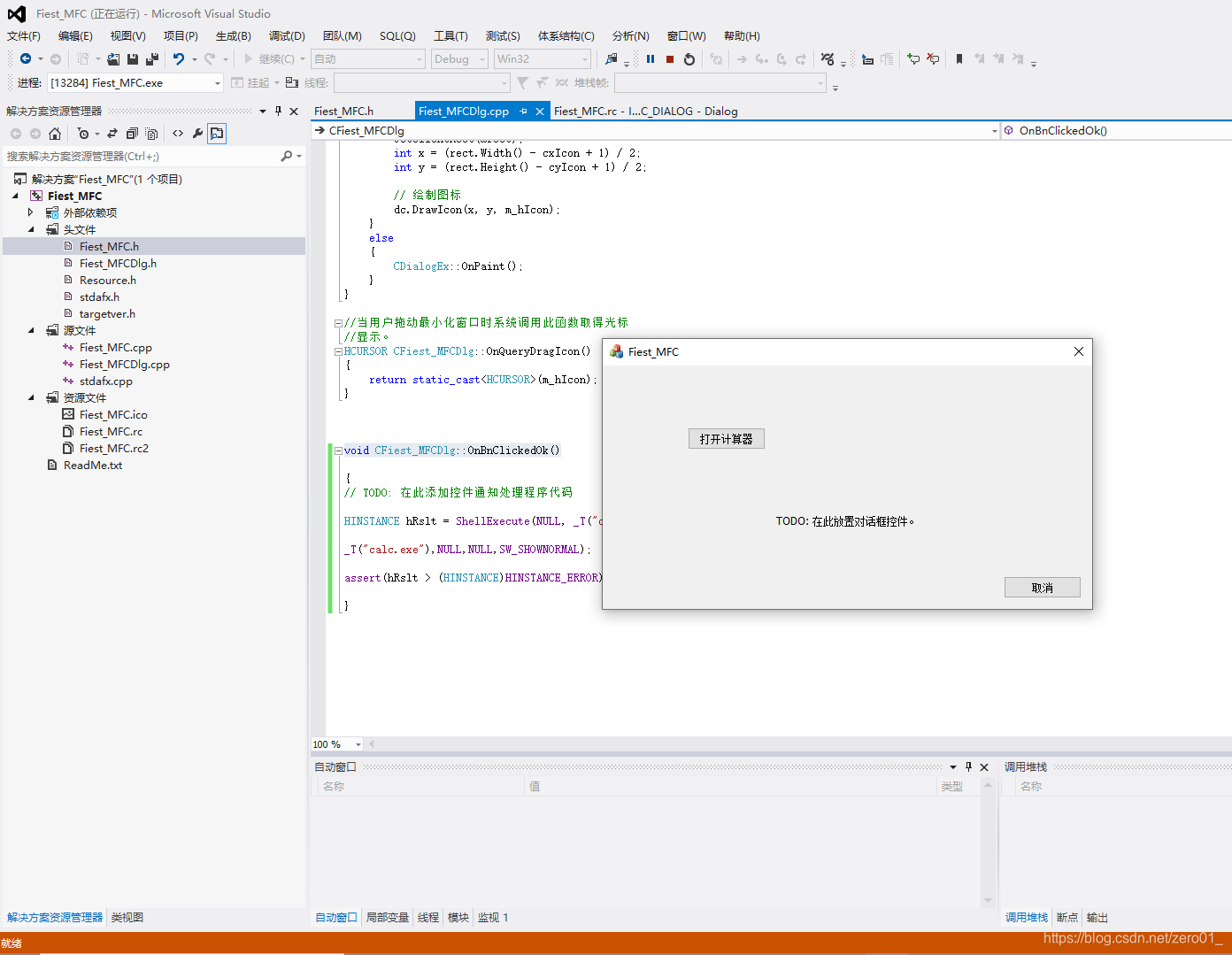
Task: Switch to the 类视图 tab
Action: [x=127, y=917]
